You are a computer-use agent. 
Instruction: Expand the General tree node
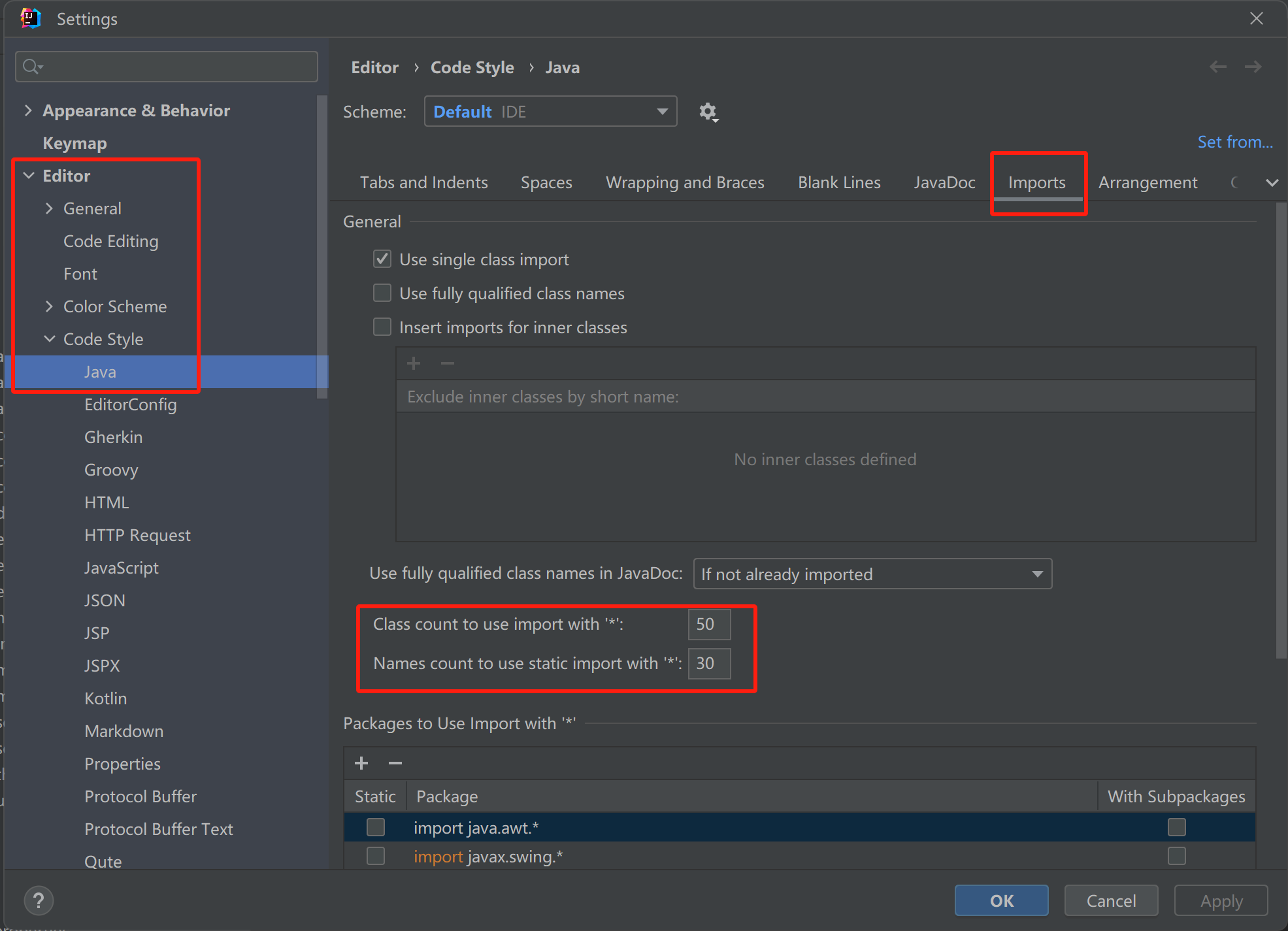coord(49,208)
